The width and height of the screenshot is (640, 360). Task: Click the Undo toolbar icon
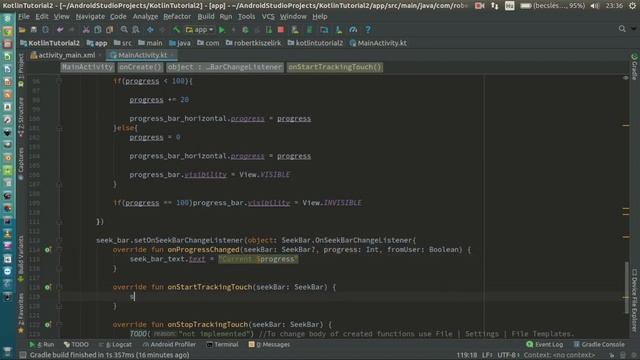(60, 30)
